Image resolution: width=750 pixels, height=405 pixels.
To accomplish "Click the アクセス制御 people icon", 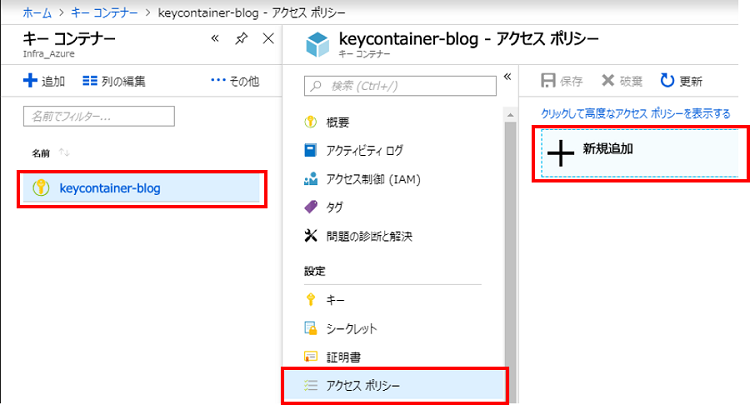I will coord(310,179).
